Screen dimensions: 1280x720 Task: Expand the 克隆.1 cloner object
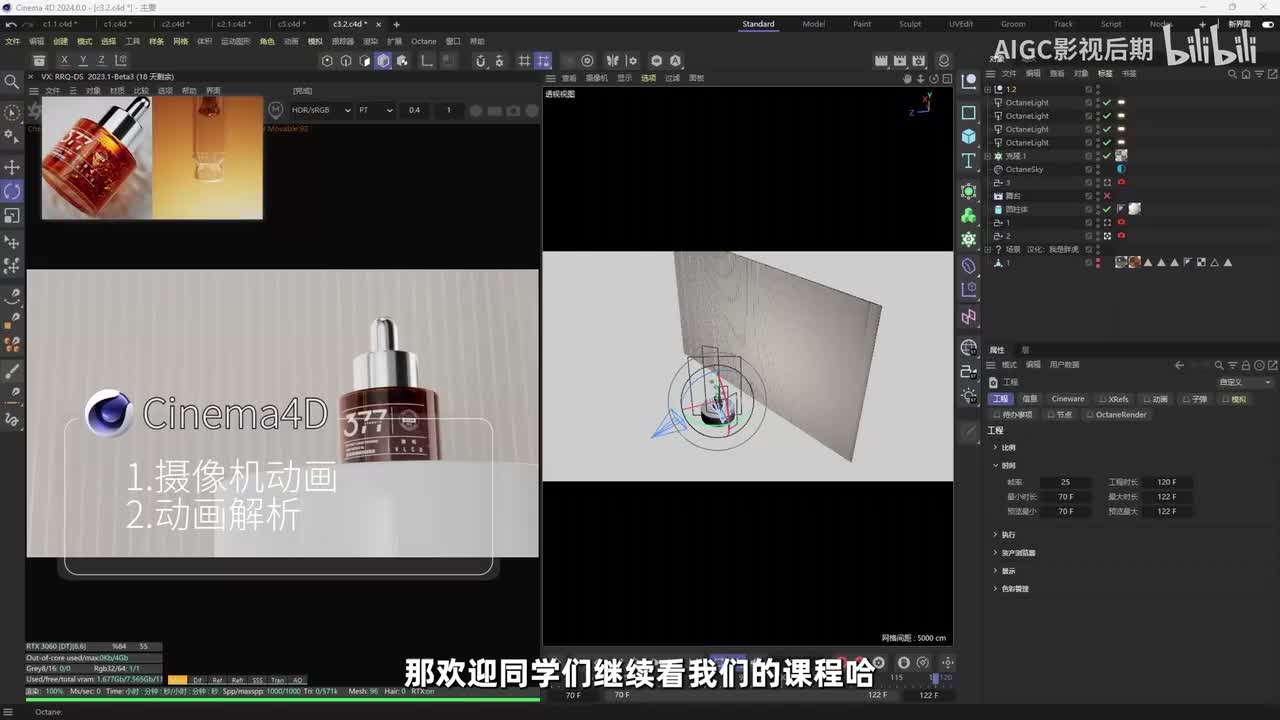point(988,156)
